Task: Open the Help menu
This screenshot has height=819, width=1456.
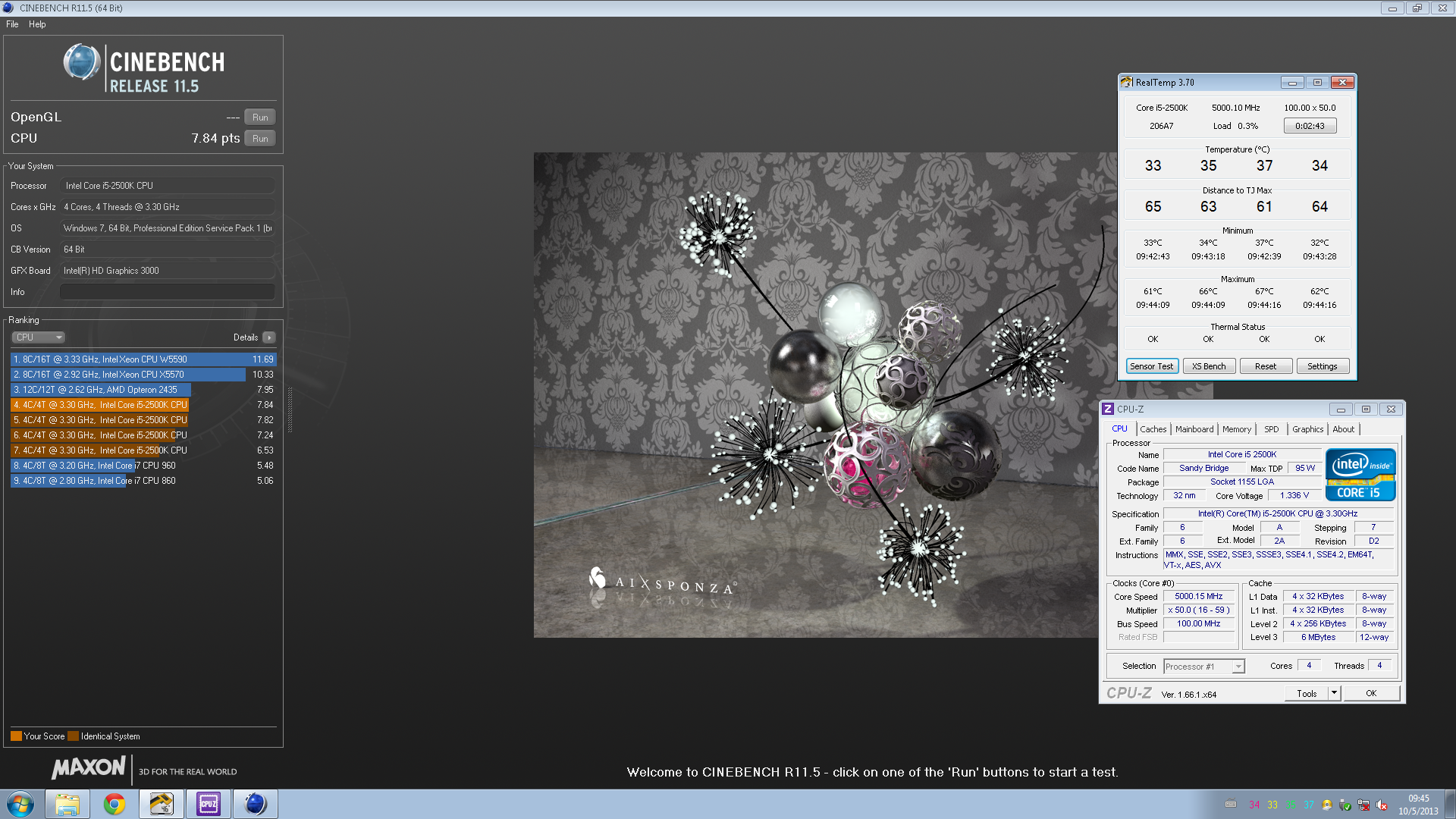Action: pyautogui.click(x=37, y=24)
